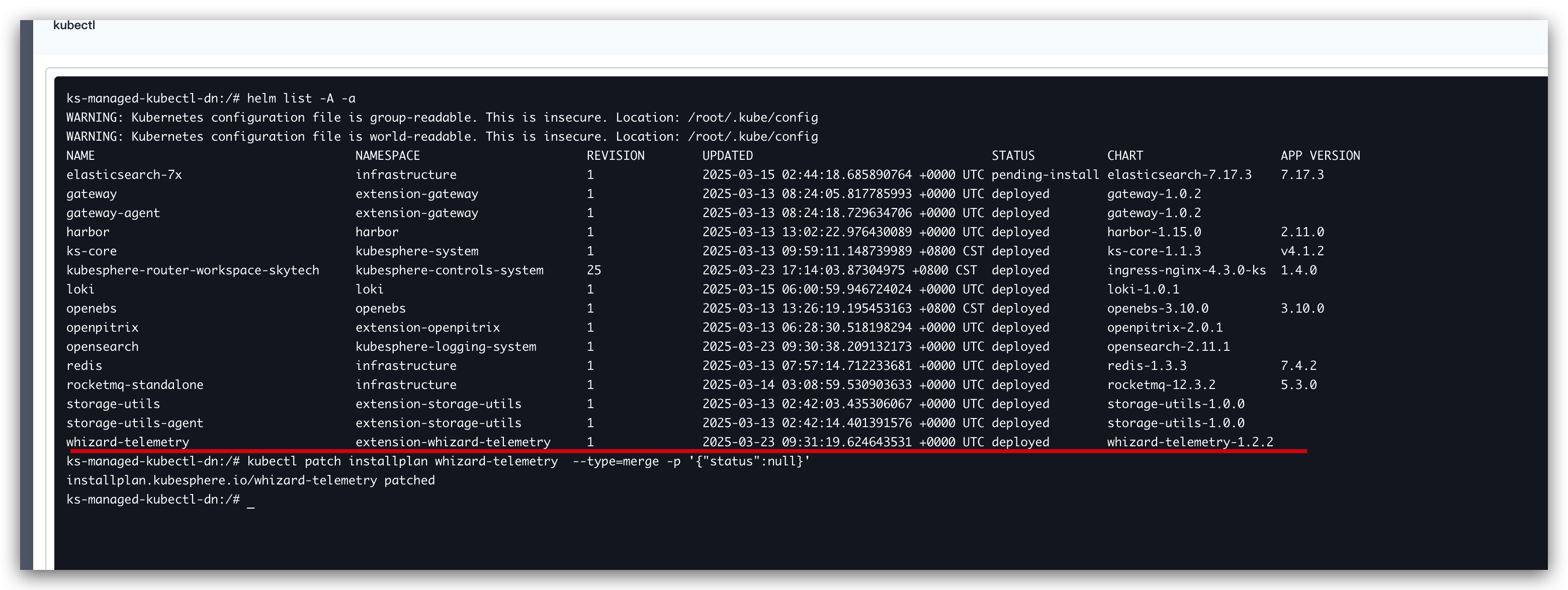The image size is (1568, 590).
Task: Click the 'whizard-telemetry patched' output line
Action: (x=250, y=480)
